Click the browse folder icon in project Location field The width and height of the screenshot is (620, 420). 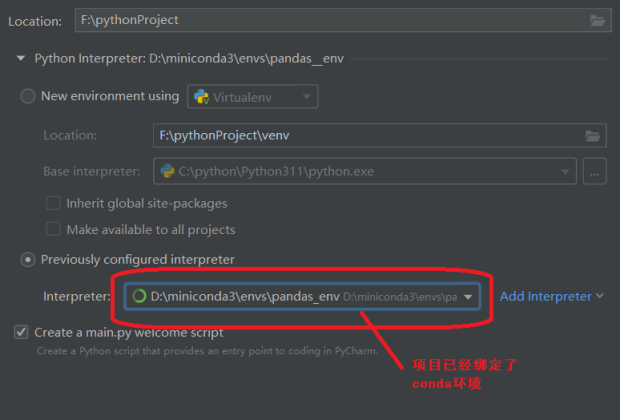(598, 20)
